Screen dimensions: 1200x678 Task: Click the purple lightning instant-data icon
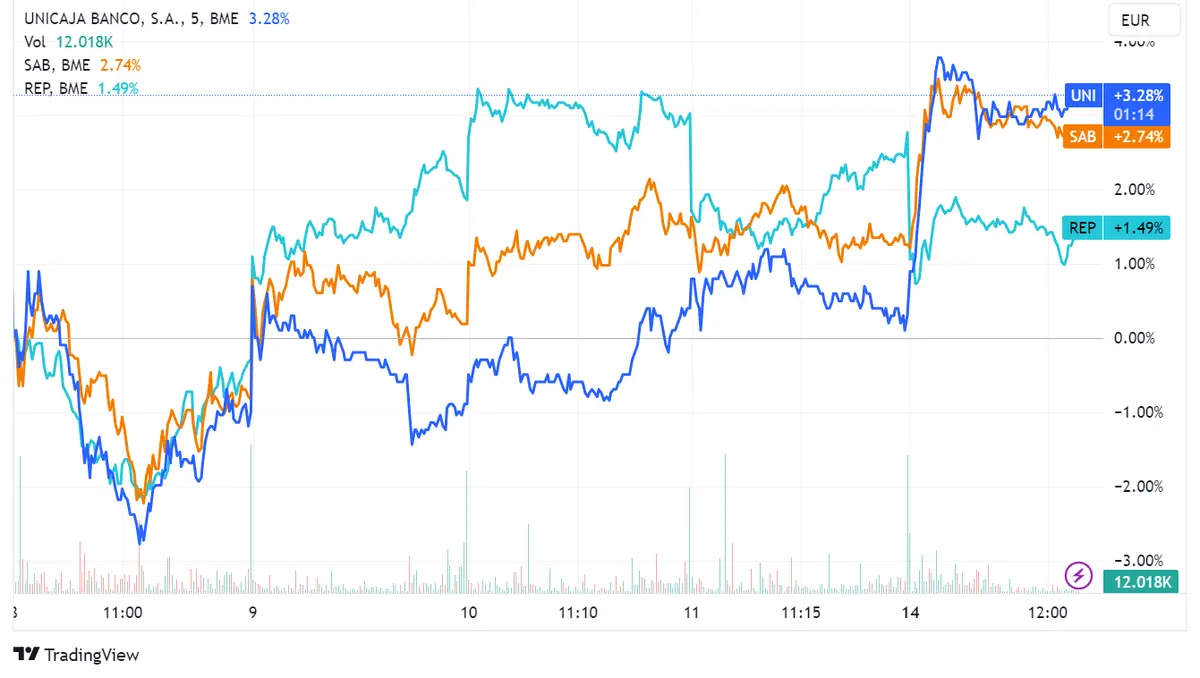click(1078, 575)
